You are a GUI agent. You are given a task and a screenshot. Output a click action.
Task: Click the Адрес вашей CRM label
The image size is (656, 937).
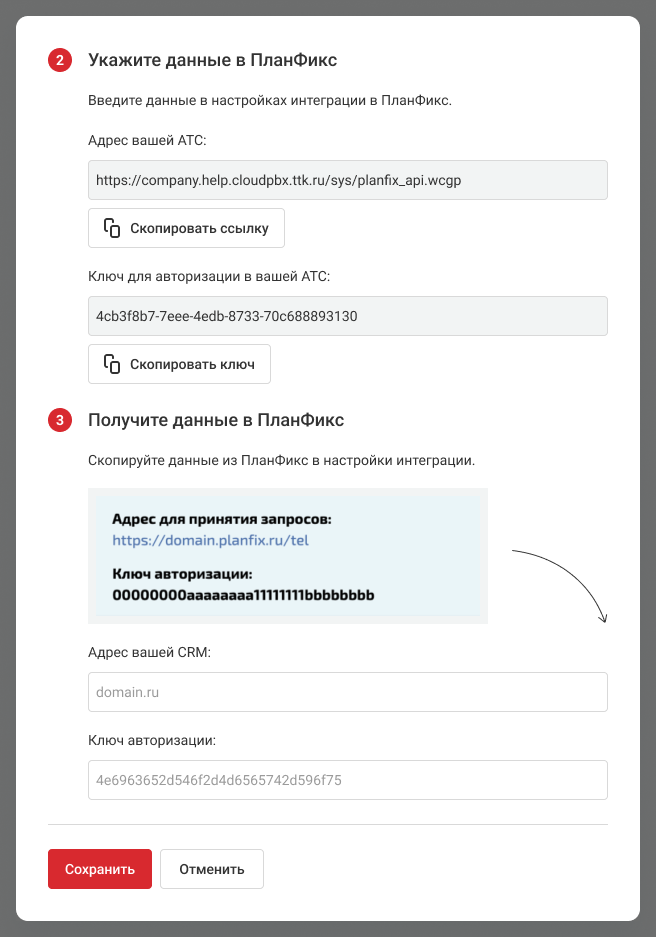155,652
